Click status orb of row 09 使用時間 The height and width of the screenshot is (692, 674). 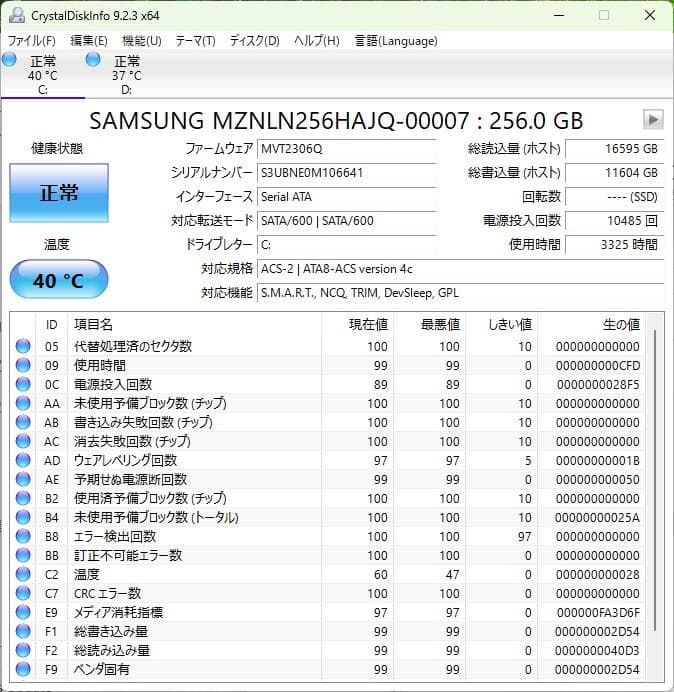[23, 365]
